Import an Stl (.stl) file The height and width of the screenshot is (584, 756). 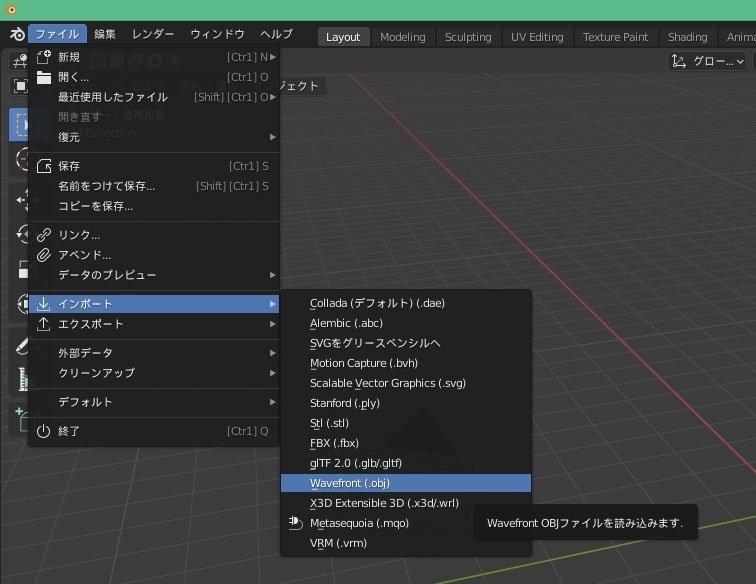pyautogui.click(x=406, y=423)
